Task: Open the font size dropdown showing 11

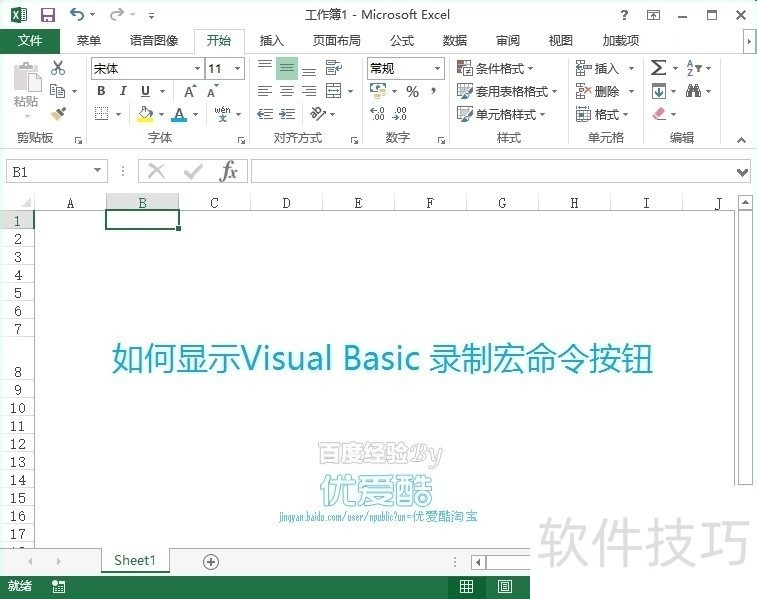Action: tap(237, 69)
